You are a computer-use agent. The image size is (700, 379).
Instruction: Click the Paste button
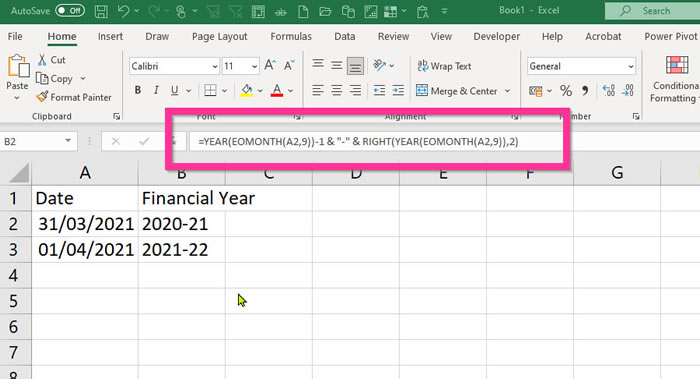coord(17,72)
